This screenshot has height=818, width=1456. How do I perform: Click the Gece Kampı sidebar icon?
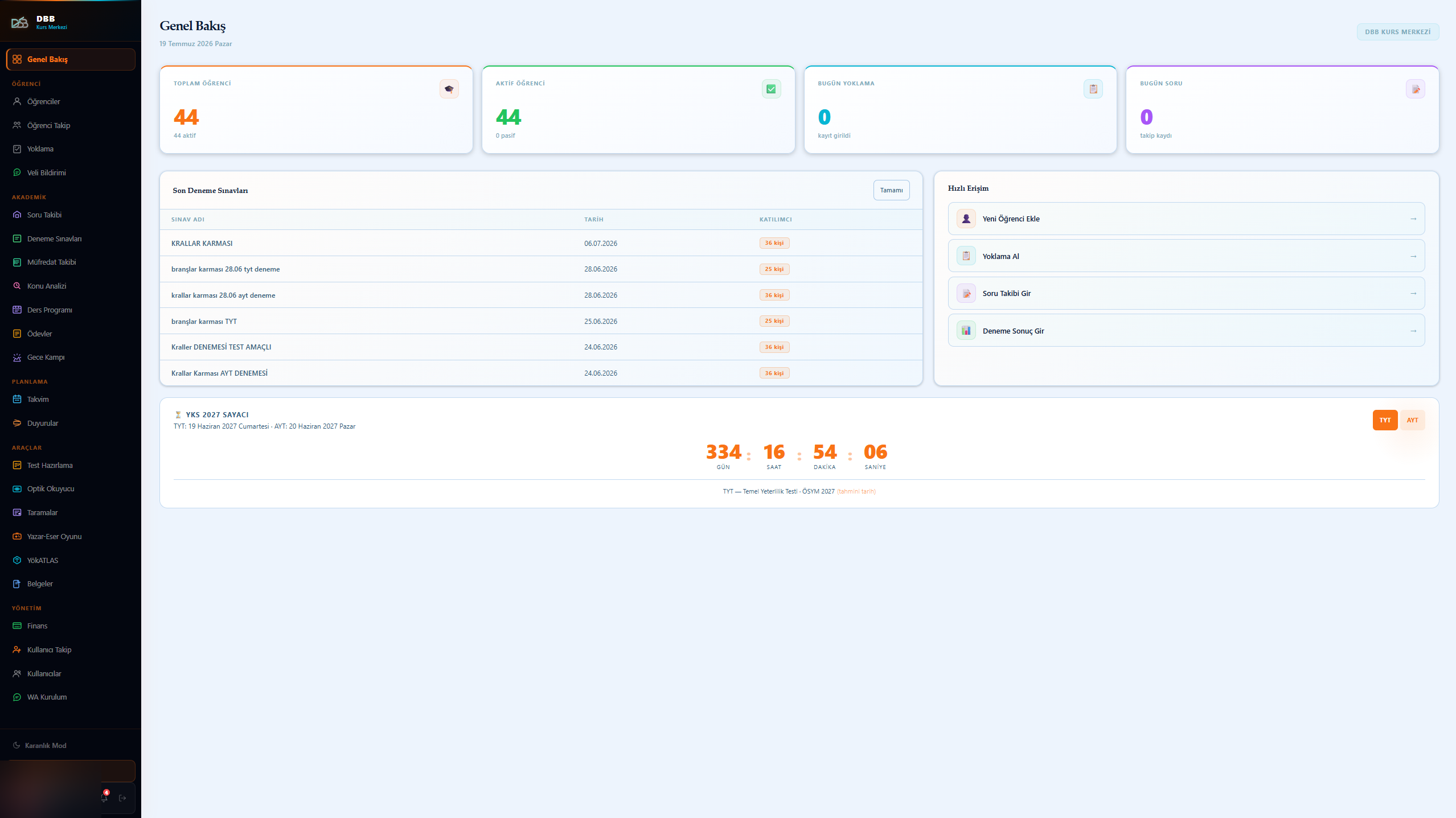[17, 357]
